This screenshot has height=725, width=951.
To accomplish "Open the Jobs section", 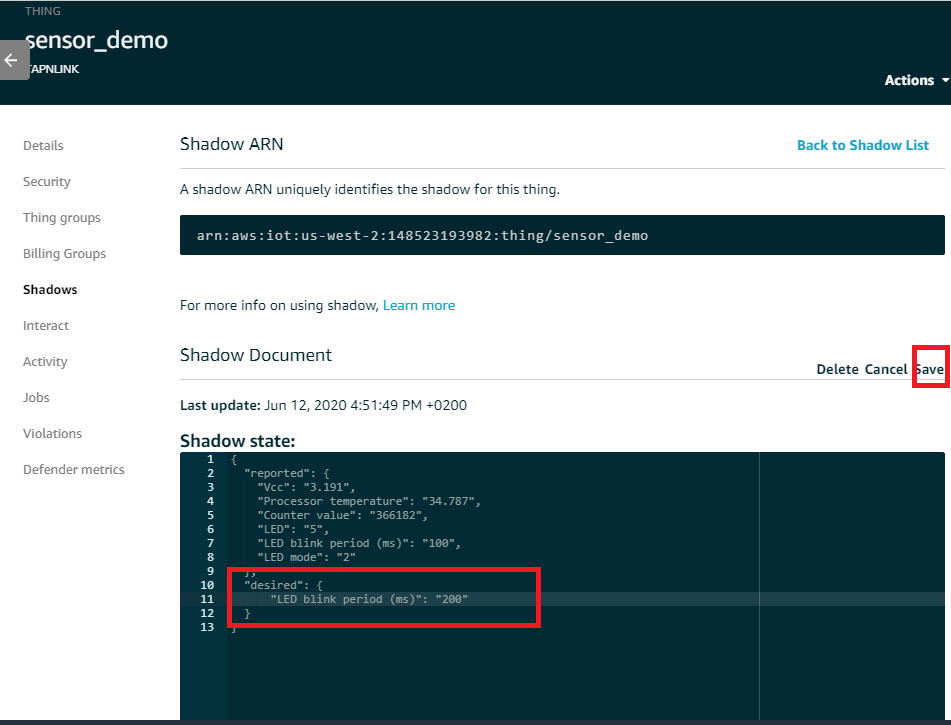I will click(x=36, y=397).
